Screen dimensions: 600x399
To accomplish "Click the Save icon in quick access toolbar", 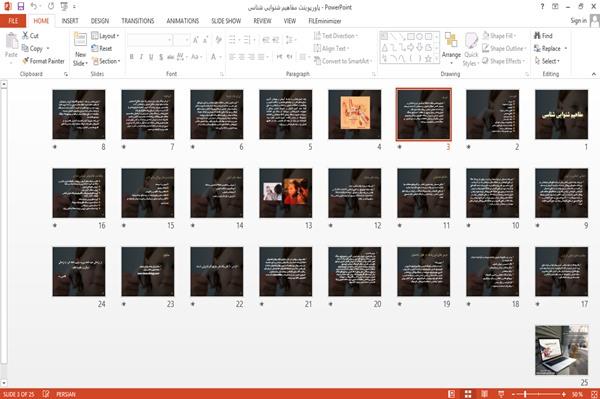I will pyautogui.click(x=21, y=6).
